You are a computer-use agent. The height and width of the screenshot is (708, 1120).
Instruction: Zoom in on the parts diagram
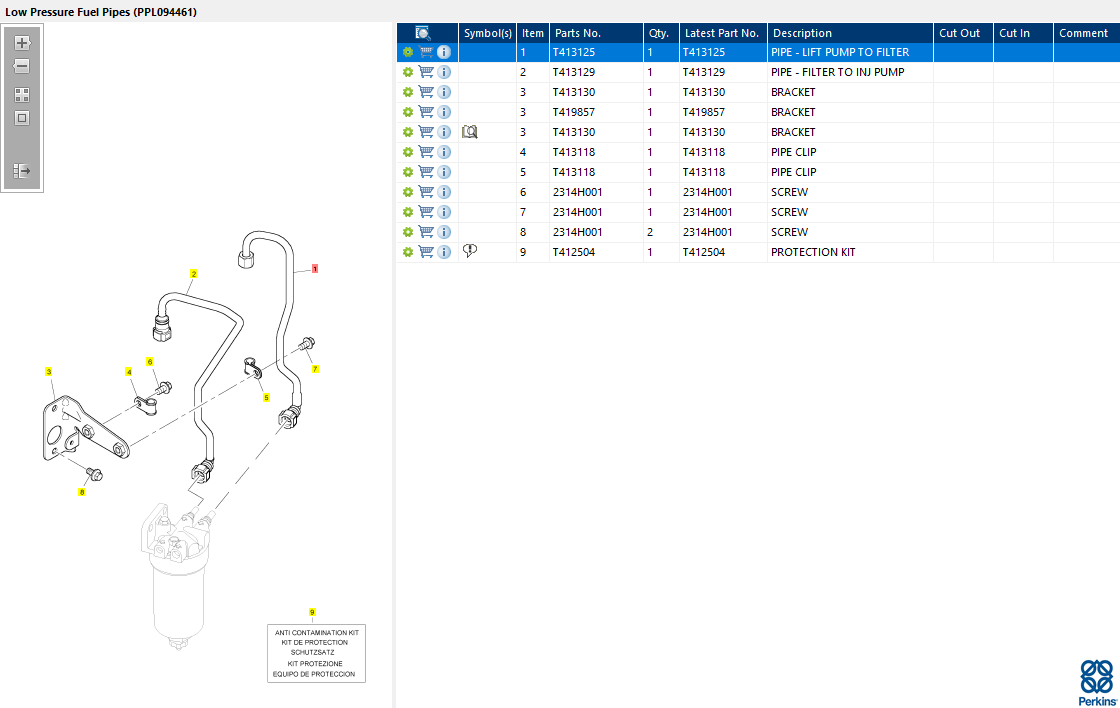click(22, 43)
